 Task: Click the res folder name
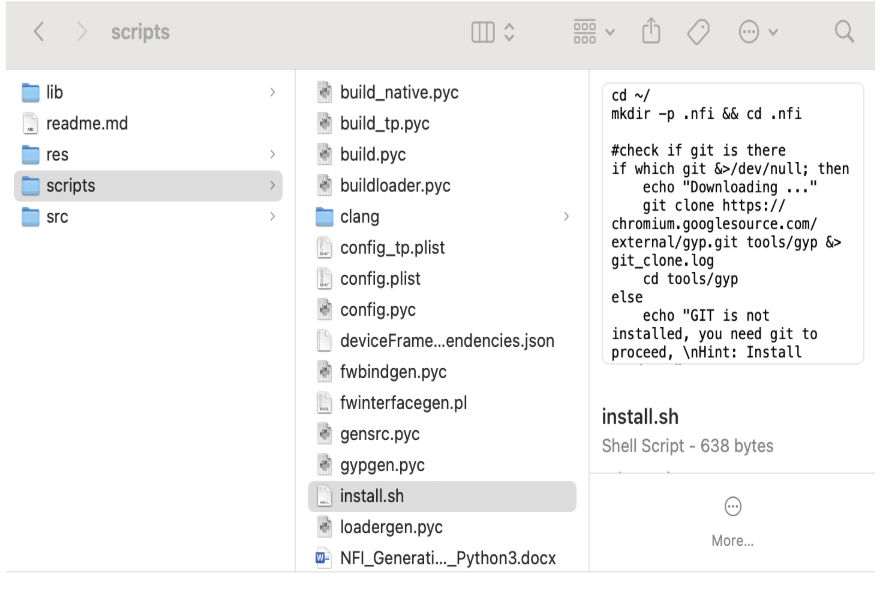click(57, 155)
